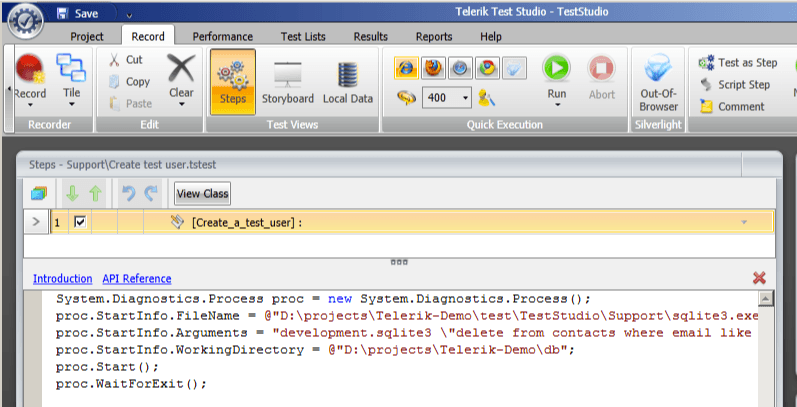This screenshot has height=407, width=797.
Task: Switch to the Storyboard view
Action: click(x=288, y=82)
